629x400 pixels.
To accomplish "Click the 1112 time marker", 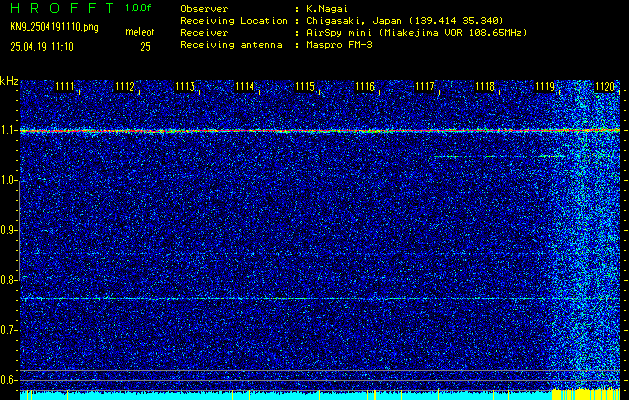I will 124,86.
